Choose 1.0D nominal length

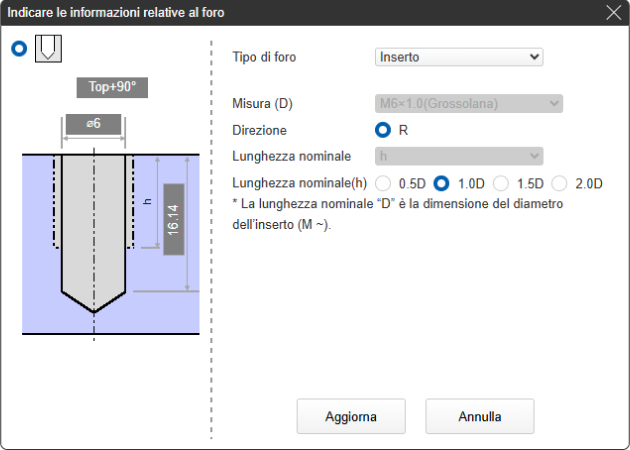click(x=441, y=183)
